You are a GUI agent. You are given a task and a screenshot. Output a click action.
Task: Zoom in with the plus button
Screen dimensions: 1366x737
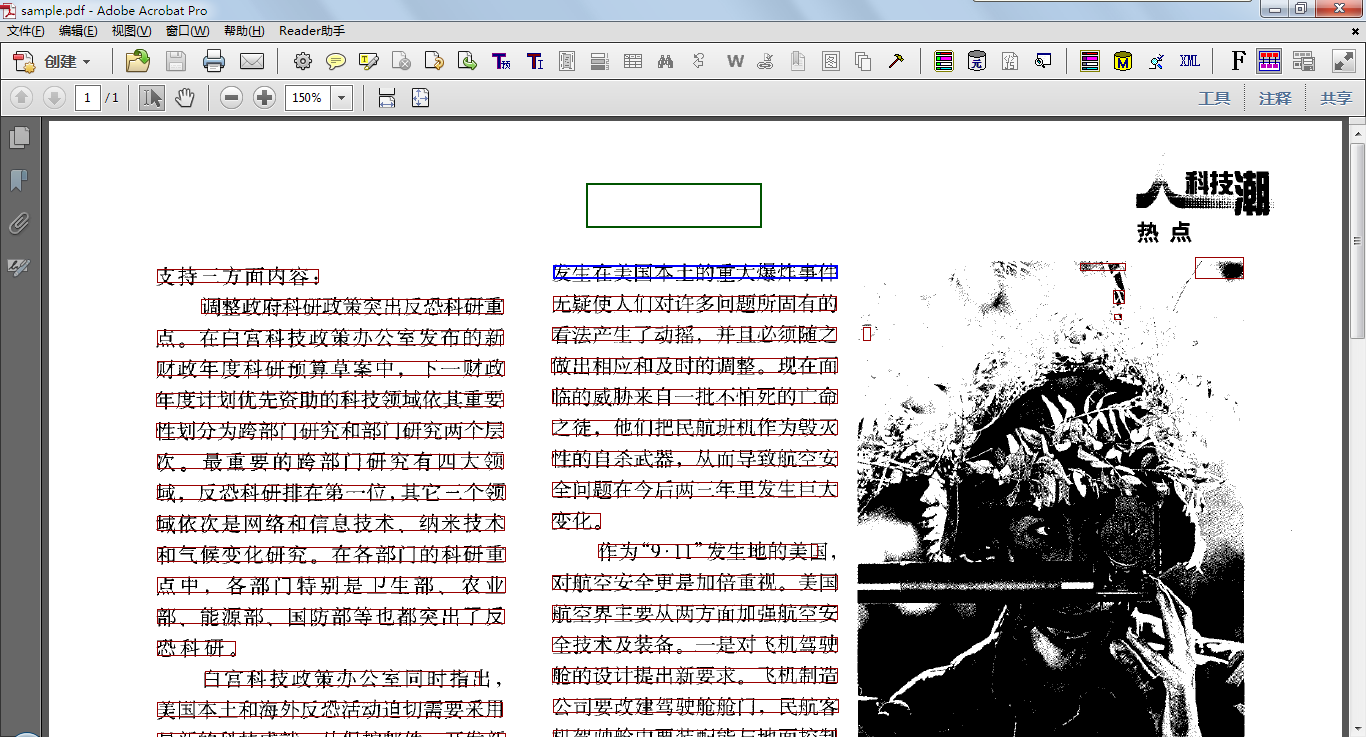pos(264,98)
